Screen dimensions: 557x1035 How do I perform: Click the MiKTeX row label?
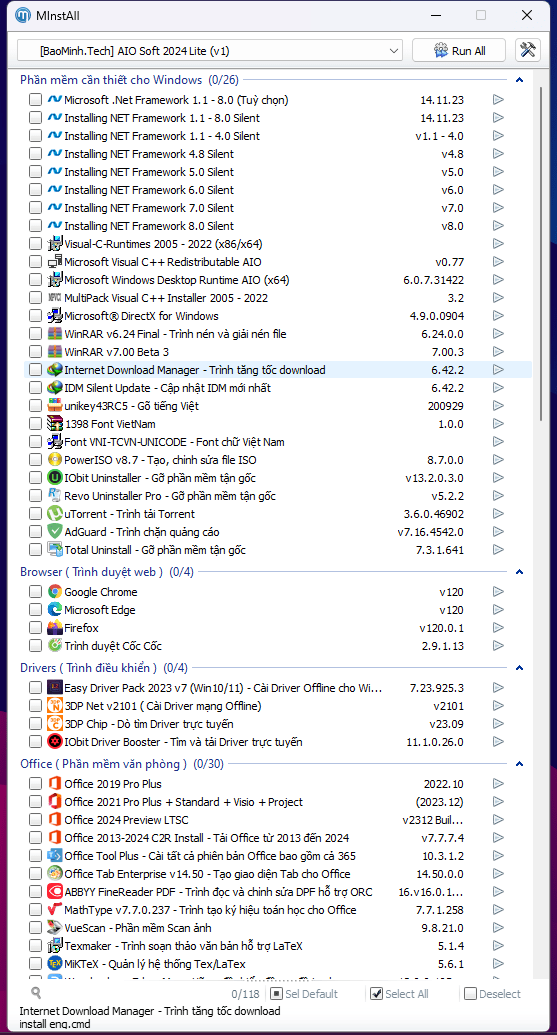point(154,964)
